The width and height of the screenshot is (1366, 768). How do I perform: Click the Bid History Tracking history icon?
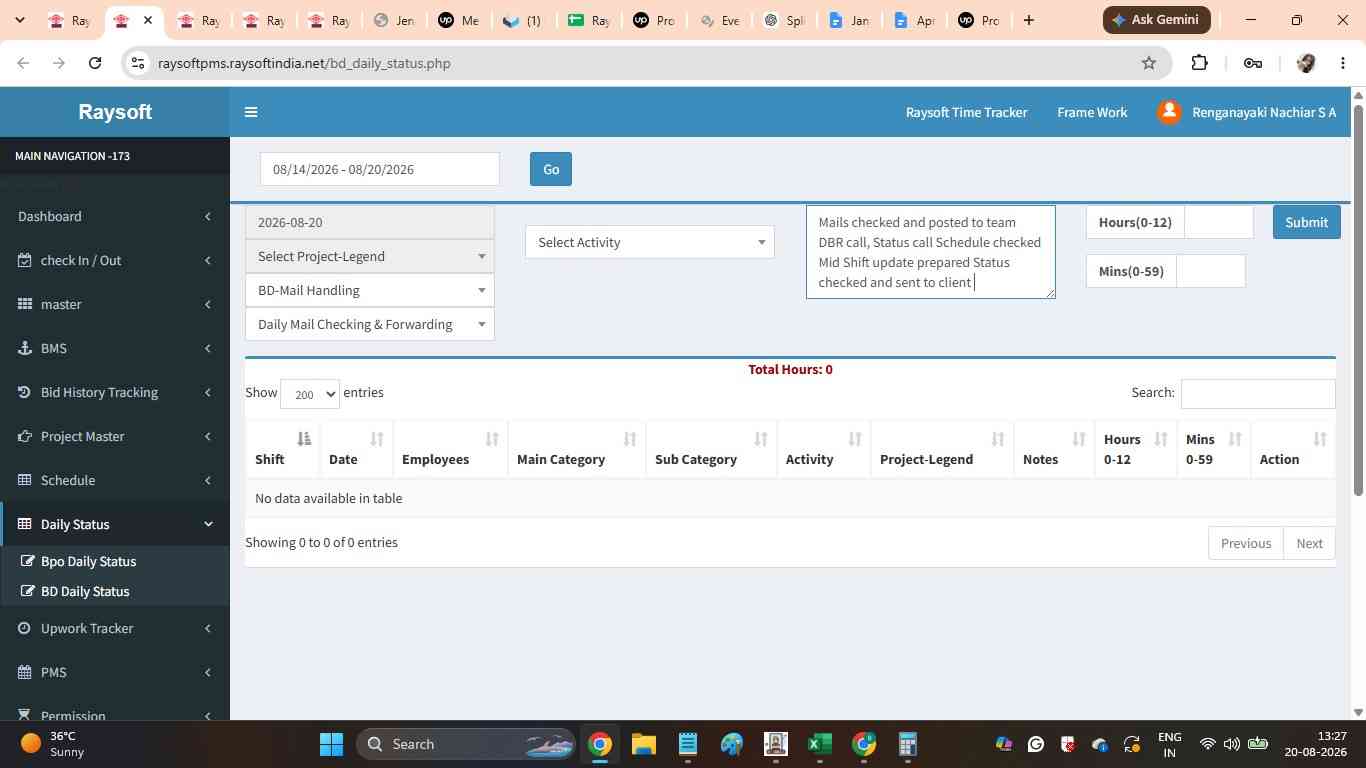click(x=25, y=392)
